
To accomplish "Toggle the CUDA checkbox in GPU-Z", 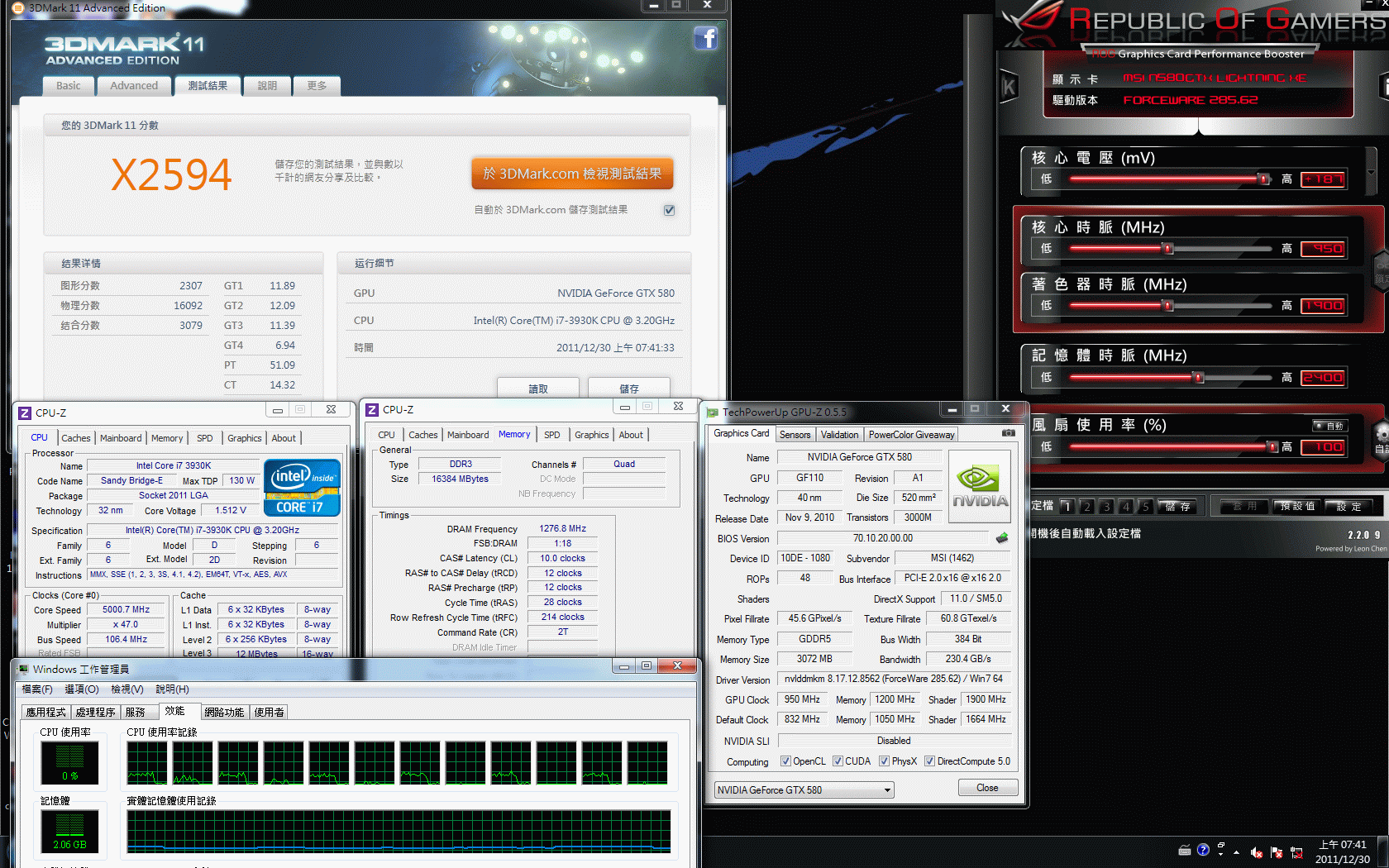I will [838, 761].
